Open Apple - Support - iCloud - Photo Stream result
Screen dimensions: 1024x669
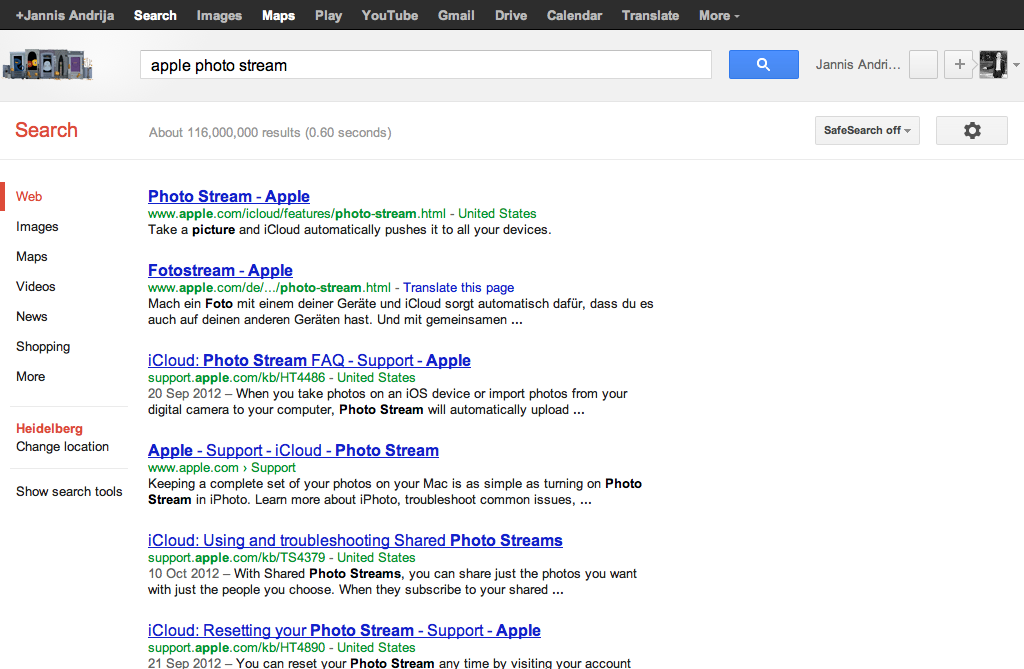click(x=293, y=451)
